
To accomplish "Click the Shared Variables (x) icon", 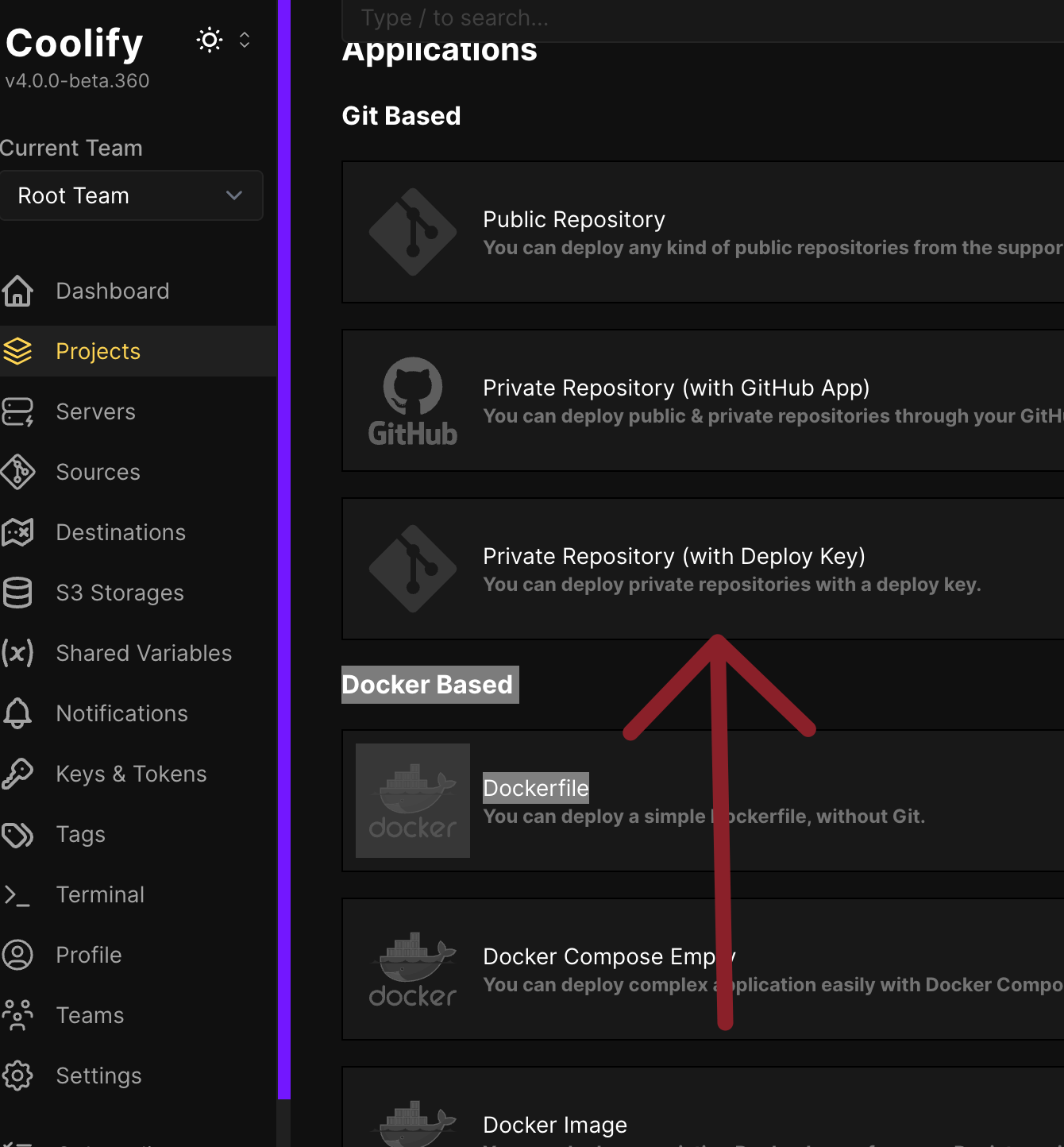I will 17,653.
